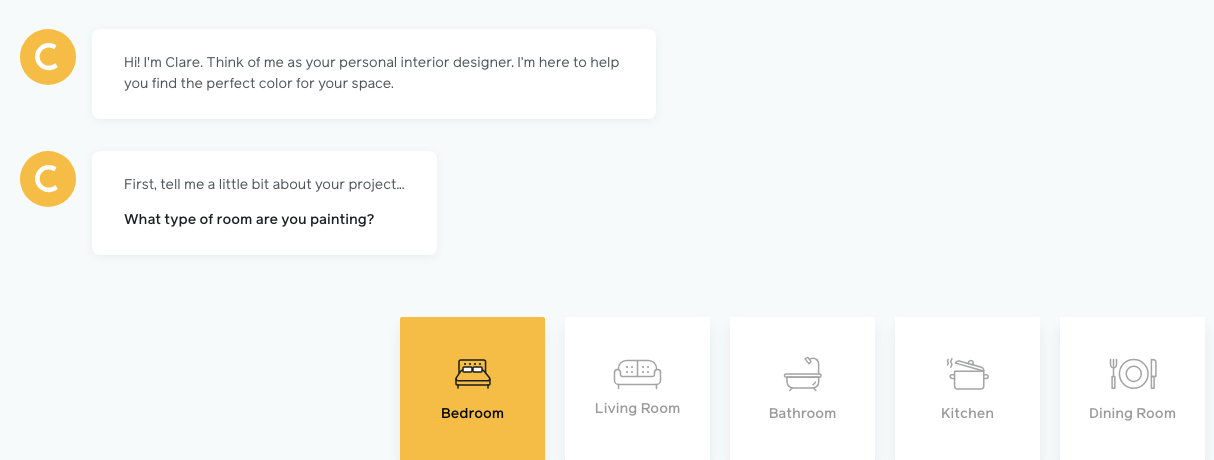The image size is (1214, 460).
Task: Click the white Bathroom card
Action: 802,389
